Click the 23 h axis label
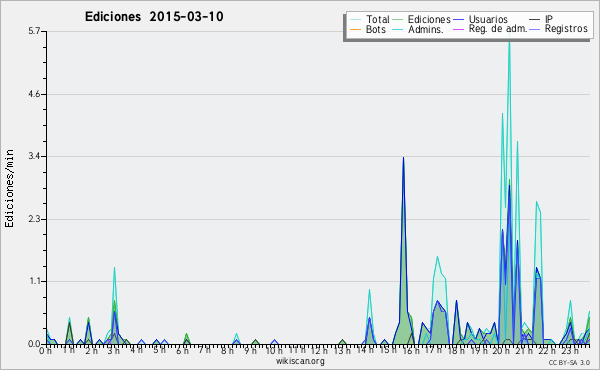600x370 pixels. (x=570, y=351)
